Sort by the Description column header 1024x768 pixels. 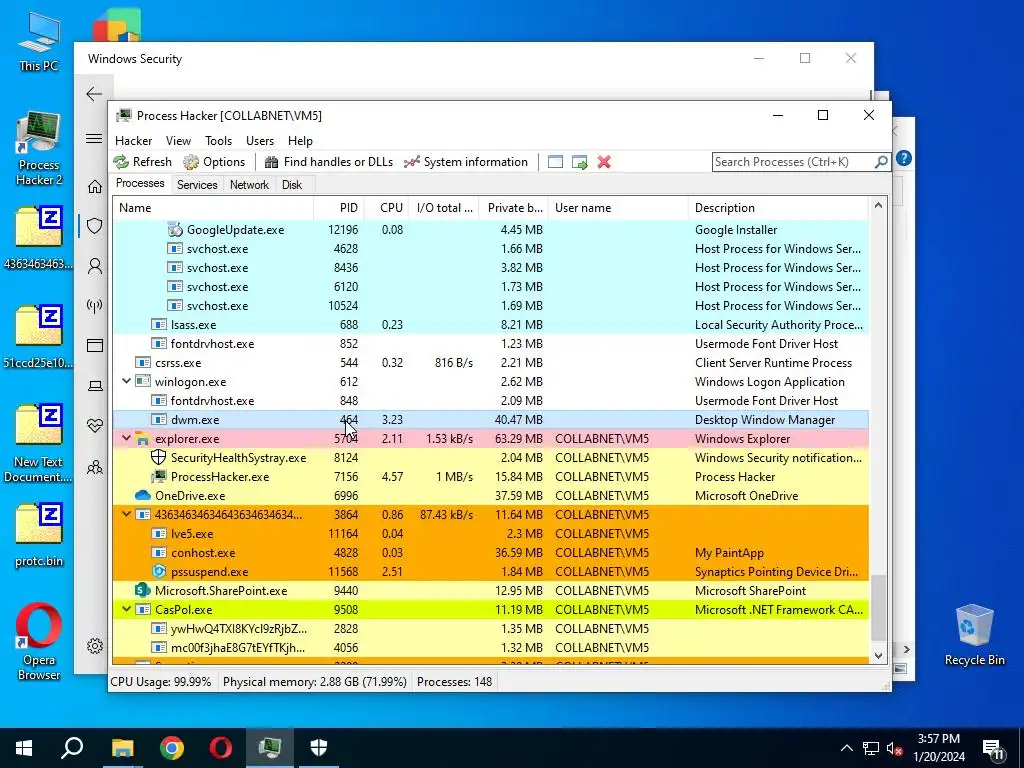click(778, 208)
